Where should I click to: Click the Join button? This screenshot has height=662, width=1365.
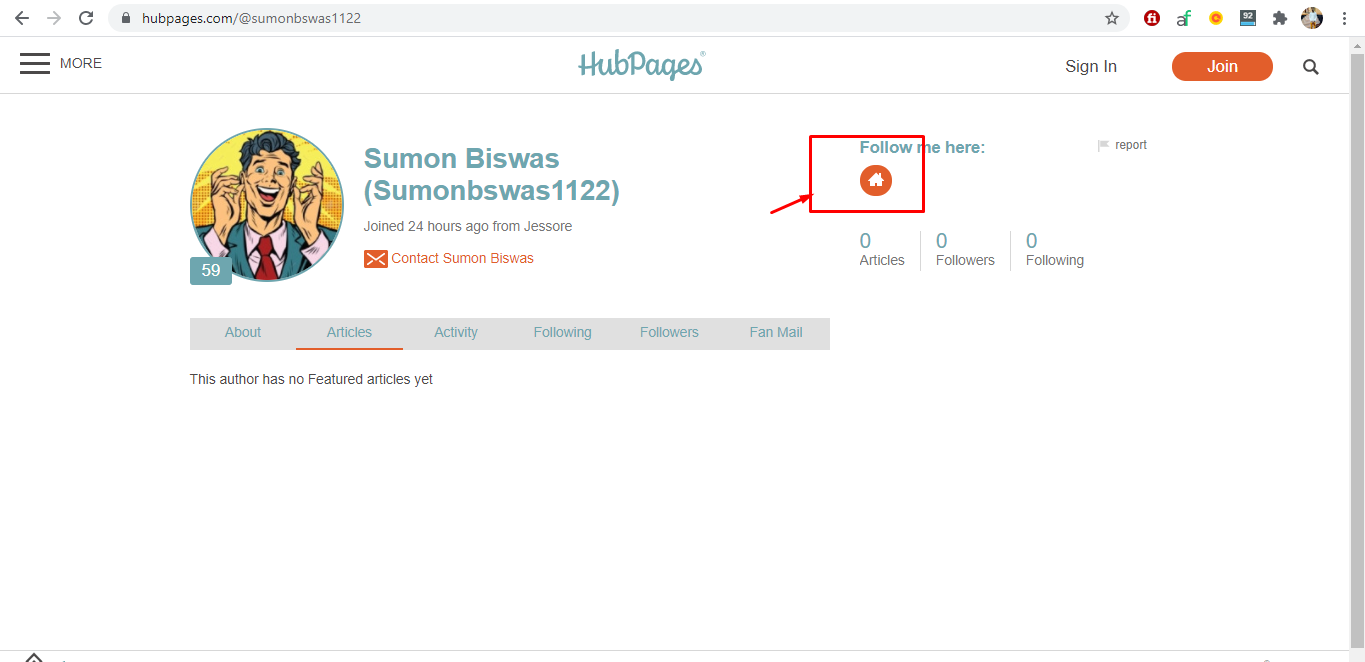point(1222,67)
